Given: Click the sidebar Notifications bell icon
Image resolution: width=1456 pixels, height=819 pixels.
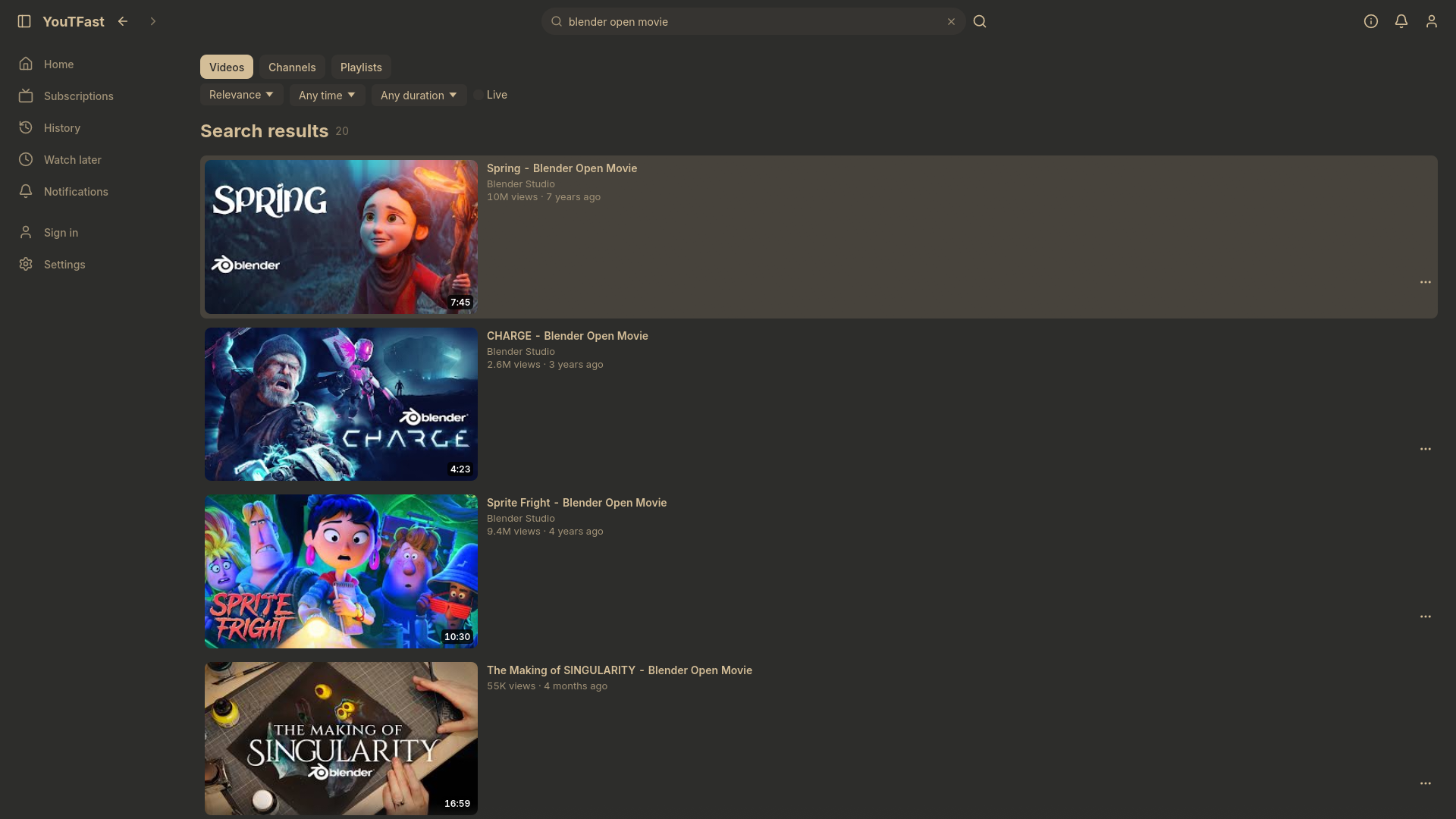Looking at the screenshot, I should pyautogui.click(x=26, y=191).
